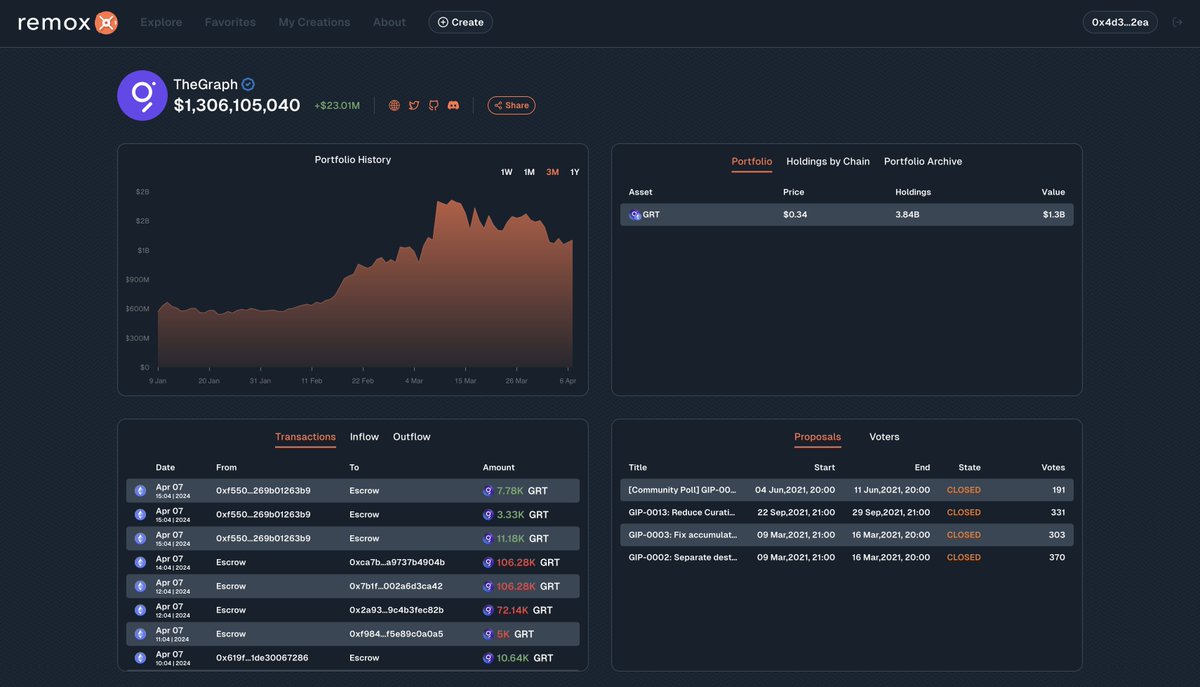The width and height of the screenshot is (1200, 687).
Task: Click the 0xca7b...a9737b4904b recipient address
Action: click(397, 563)
